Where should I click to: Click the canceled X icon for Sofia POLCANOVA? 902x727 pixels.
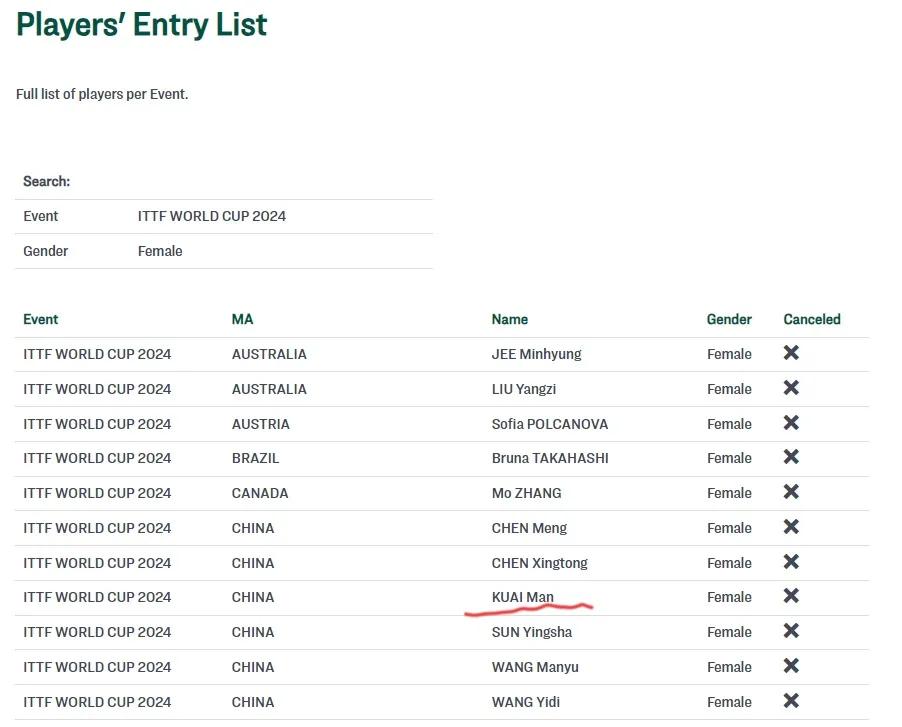pyautogui.click(x=791, y=423)
